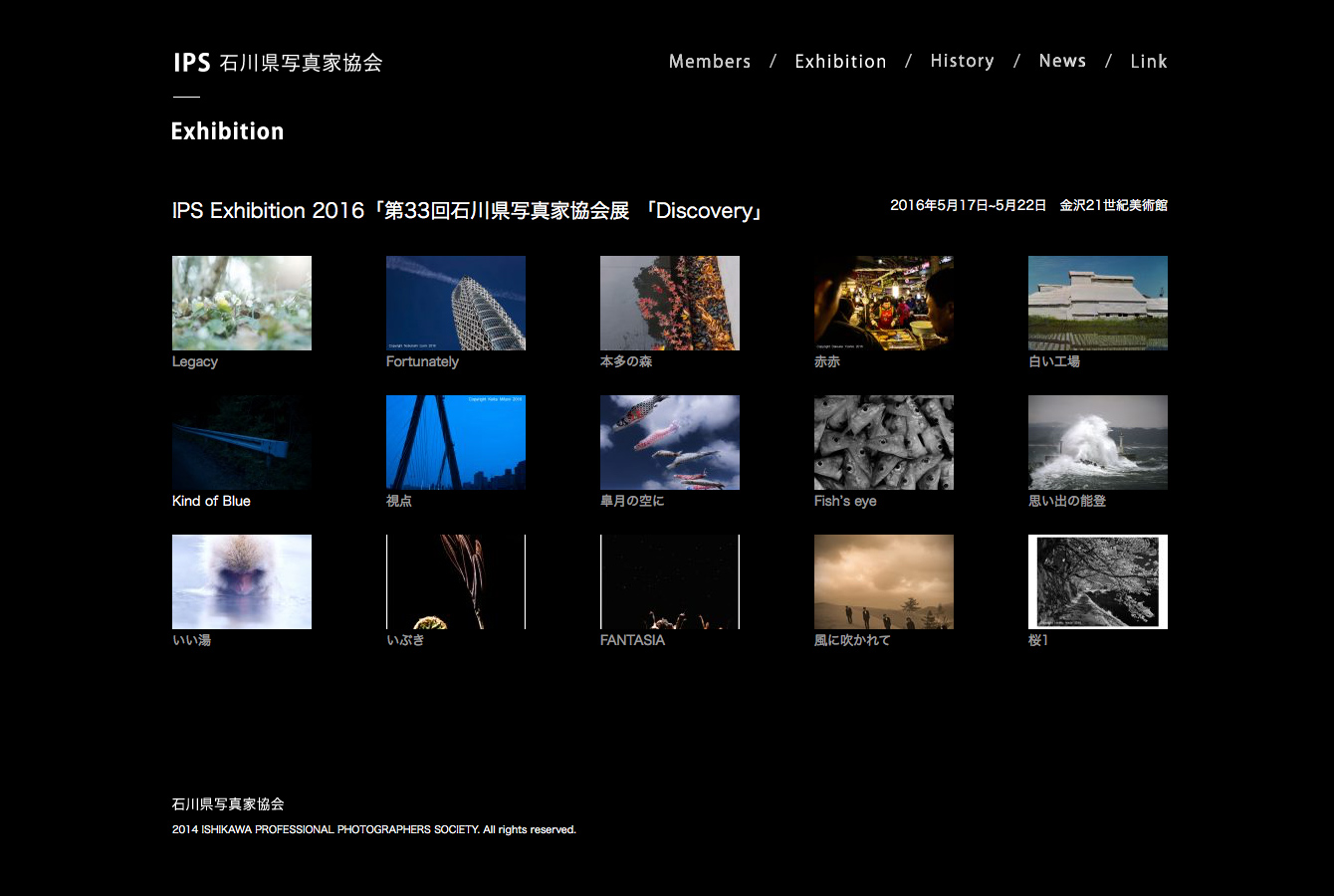View the 桜1 black-and-white thumbnail
Screen dimensions: 1334x896
tap(1098, 581)
